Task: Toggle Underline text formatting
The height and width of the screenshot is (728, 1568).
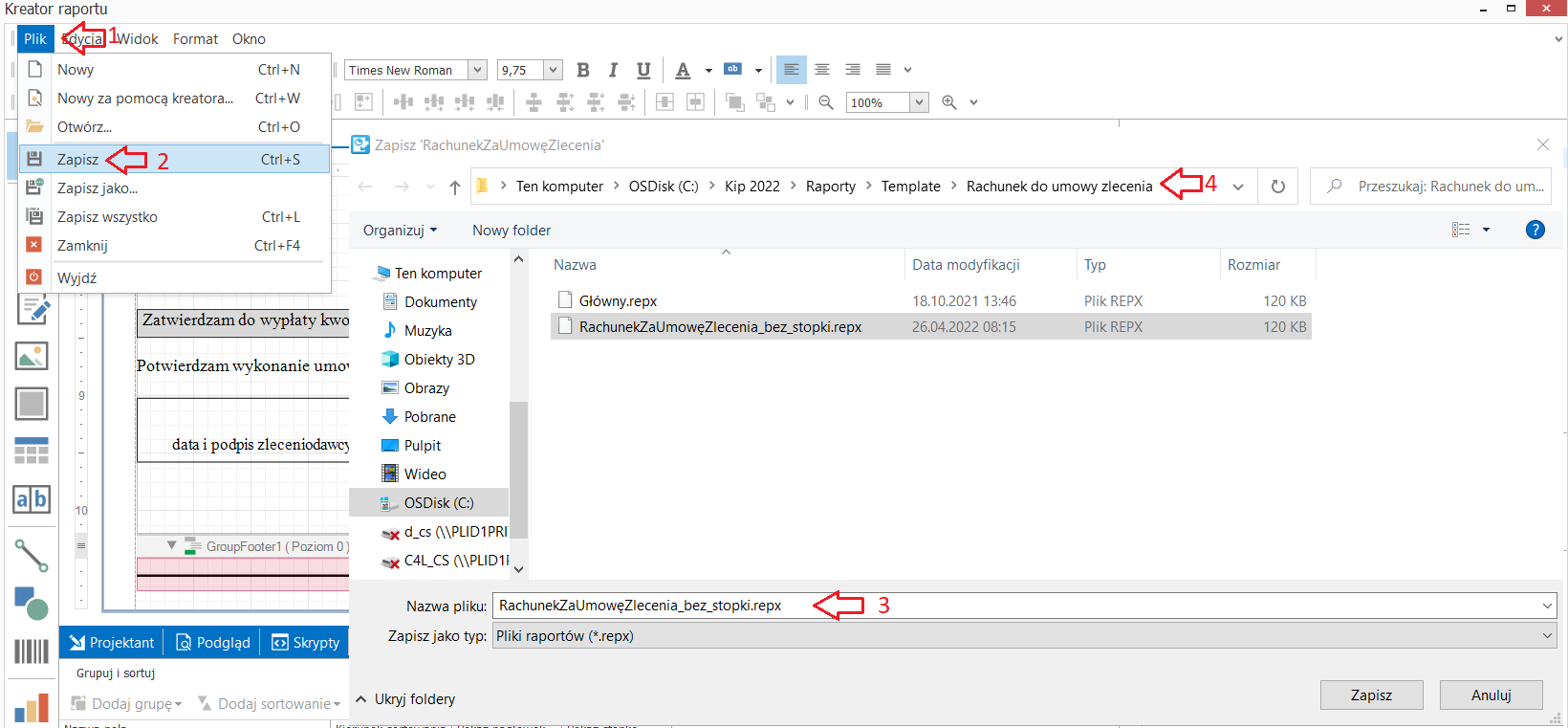Action: tap(643, 70)
